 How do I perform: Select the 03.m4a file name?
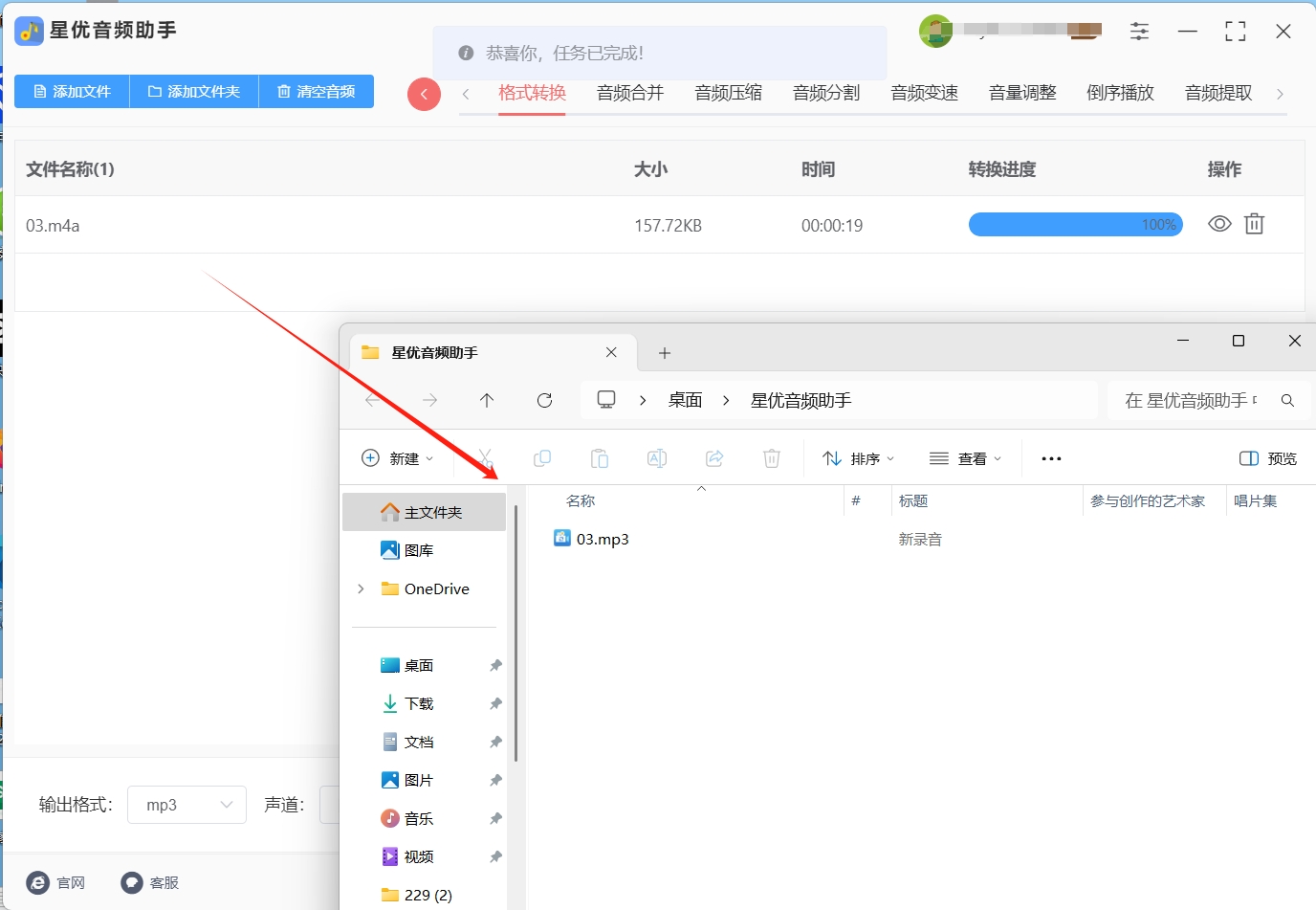tap(53, 226)
